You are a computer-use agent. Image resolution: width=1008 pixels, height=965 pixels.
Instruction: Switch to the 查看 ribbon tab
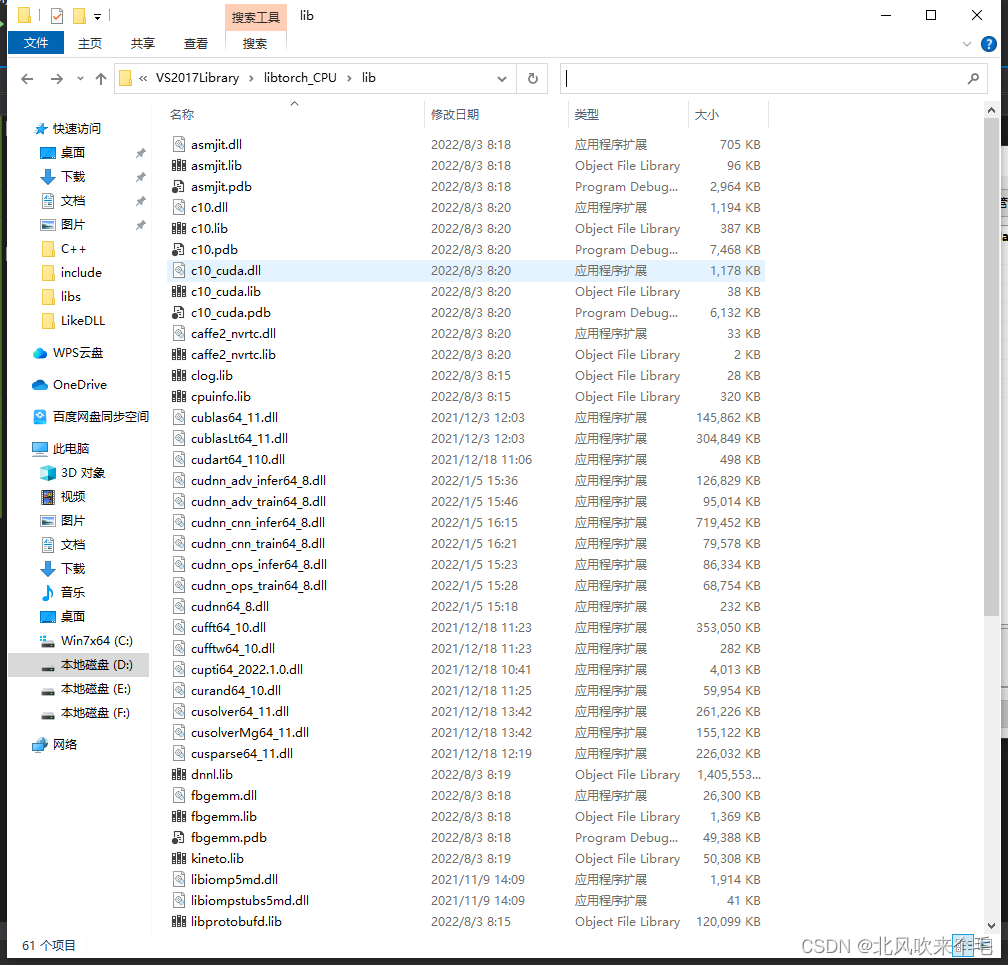[x=195, y=43]
